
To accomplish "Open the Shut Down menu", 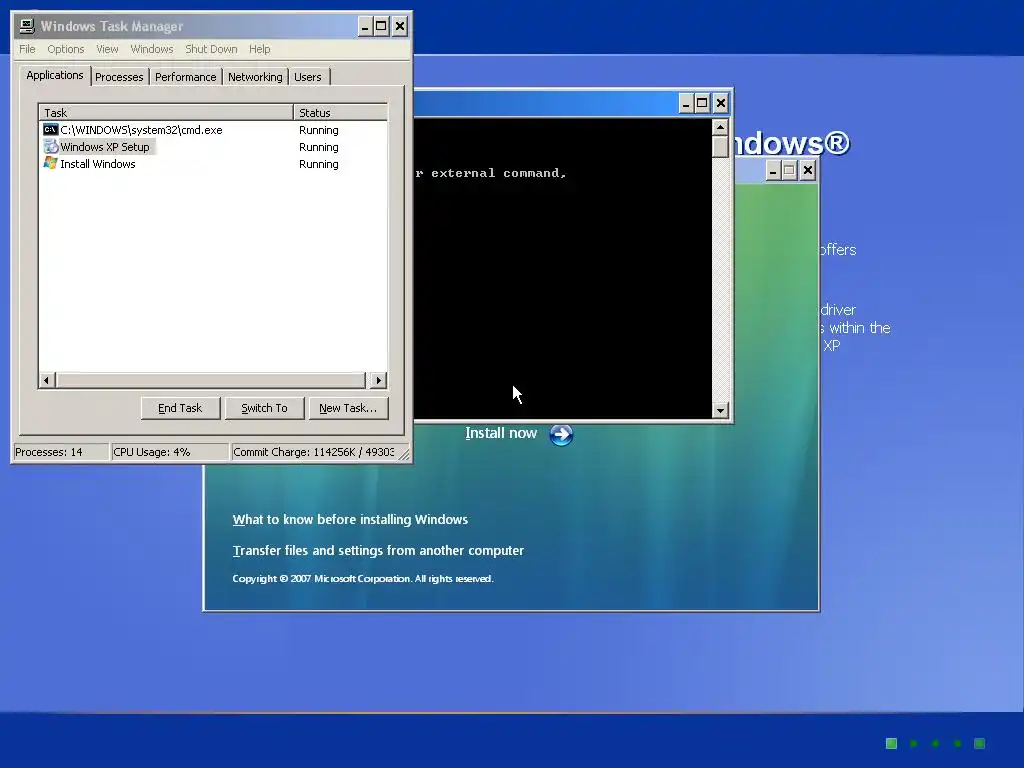I will tap(211, 49).
